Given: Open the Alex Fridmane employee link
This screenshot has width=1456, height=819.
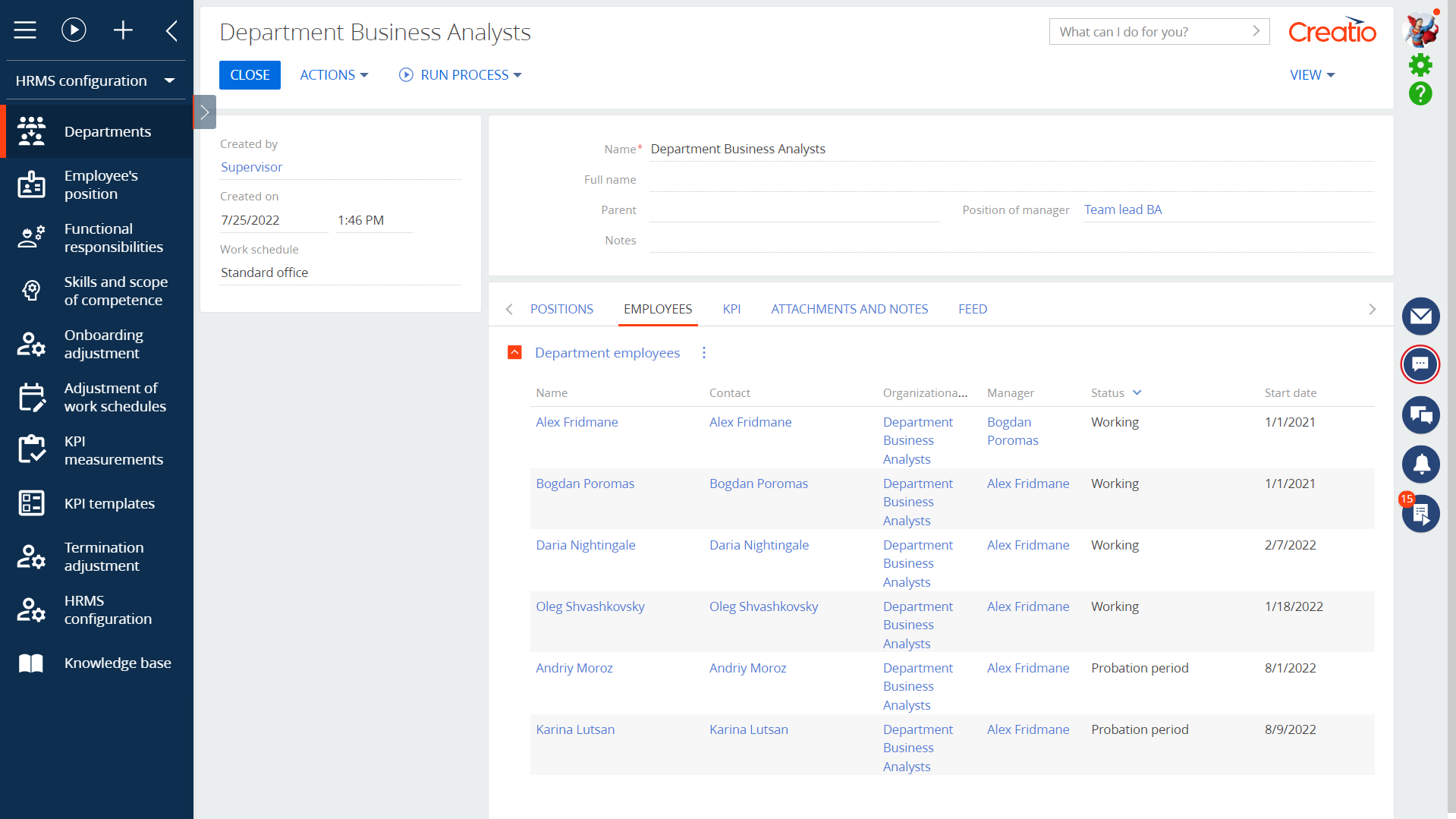Looking at the screenshot, I should tap(577, 422).
